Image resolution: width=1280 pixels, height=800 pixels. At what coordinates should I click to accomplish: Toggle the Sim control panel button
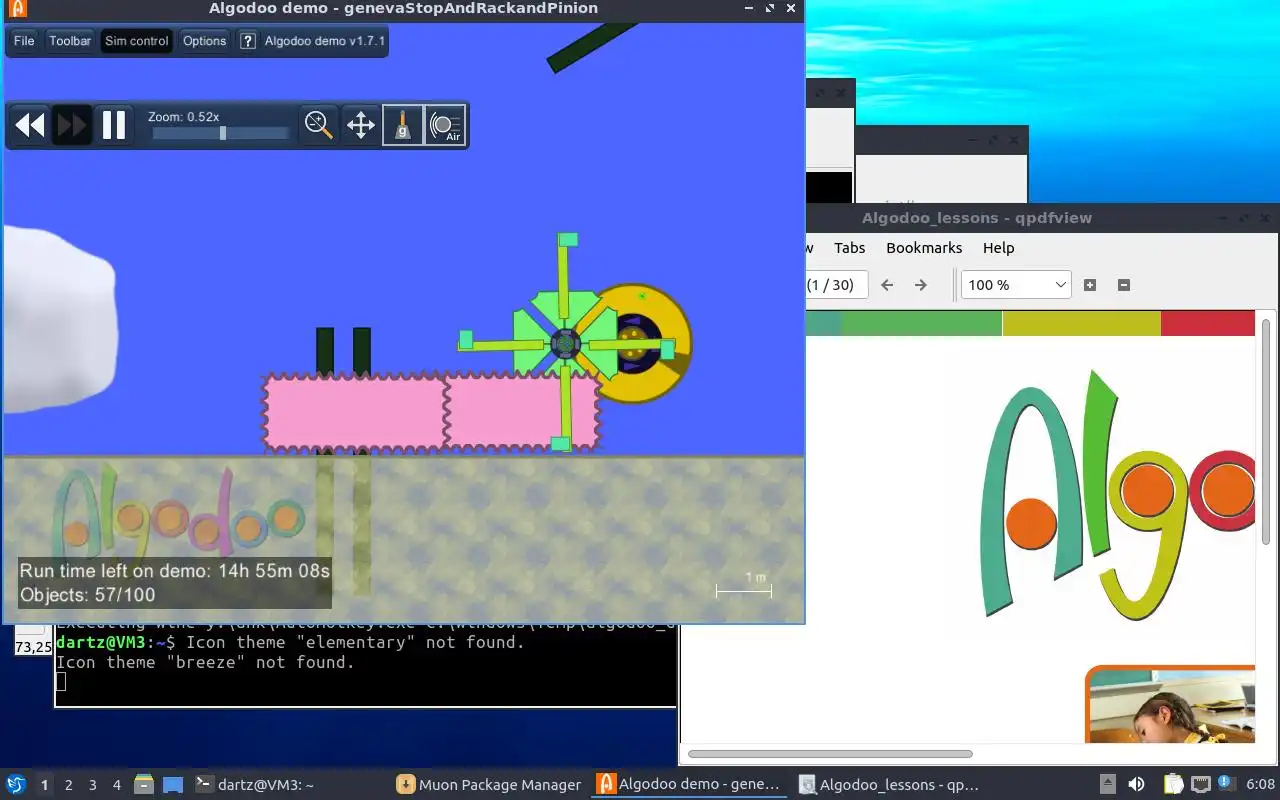click(137, 41)
